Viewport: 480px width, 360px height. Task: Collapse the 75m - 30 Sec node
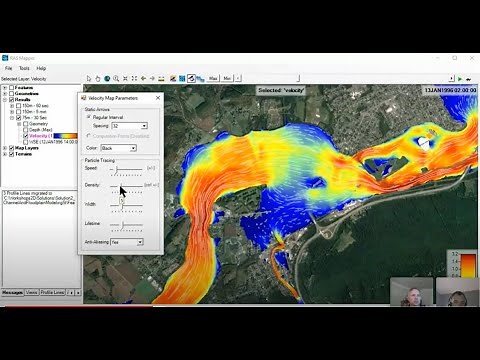point(12,118)
